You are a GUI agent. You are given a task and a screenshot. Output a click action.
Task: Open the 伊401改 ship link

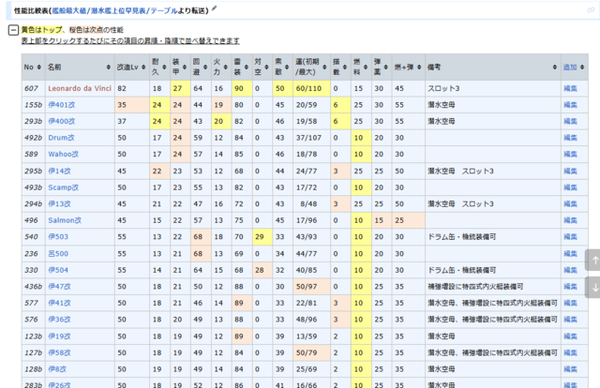[61, 105]
